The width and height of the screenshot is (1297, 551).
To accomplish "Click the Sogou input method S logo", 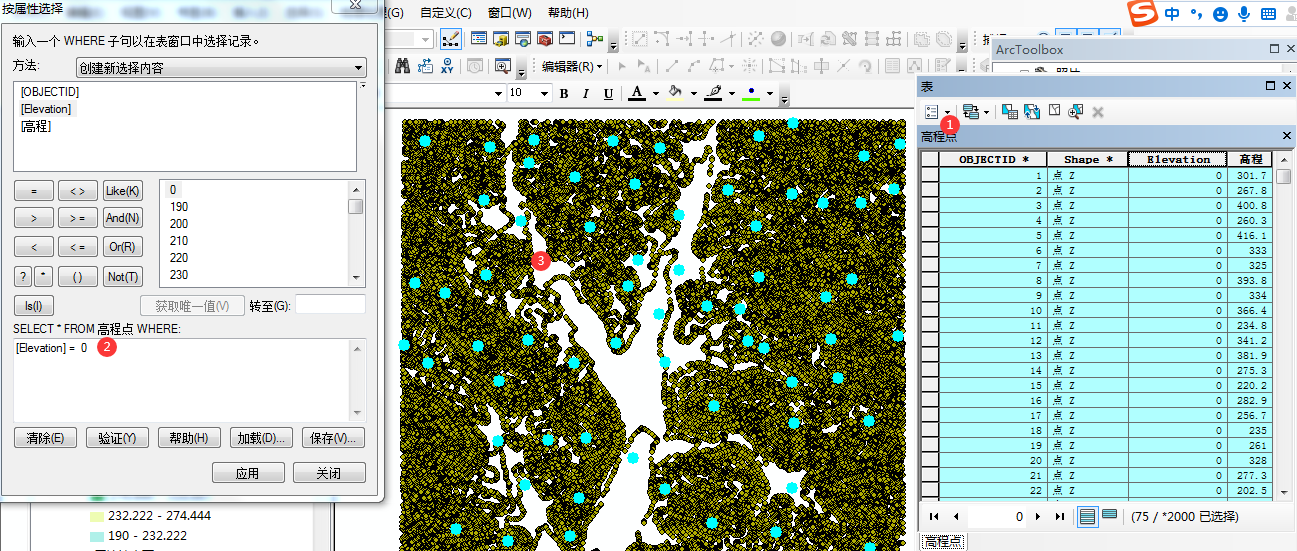I will [x=1142, y=14].
